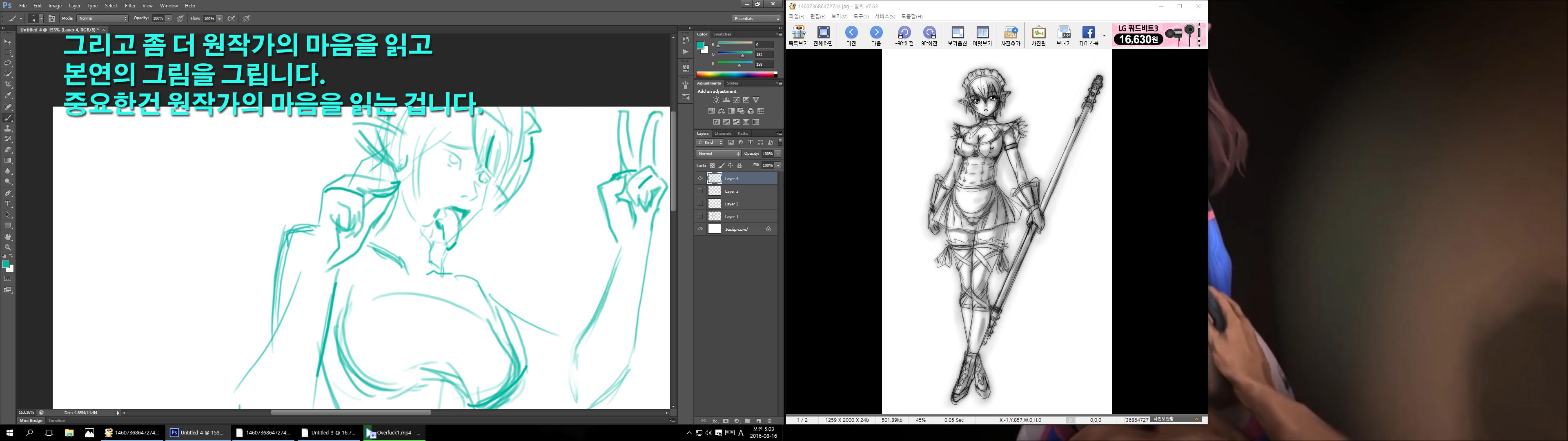
Task: Show Layer 3 via visibility box
Action: point(700,191)
